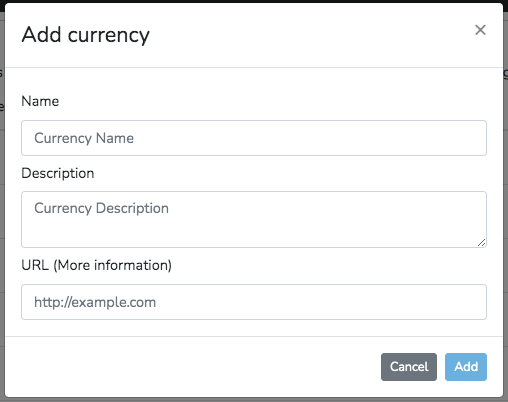Dismiss the dialog using the gray Cancel button
The height and width of the screenshot is (402, 508).
click(x=409, y=367)
